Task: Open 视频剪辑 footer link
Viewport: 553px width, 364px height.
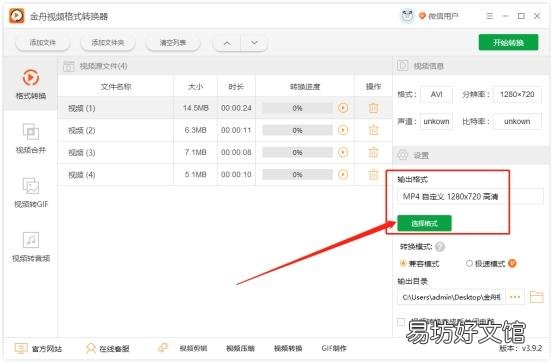Action: click(x=193, y=348)
